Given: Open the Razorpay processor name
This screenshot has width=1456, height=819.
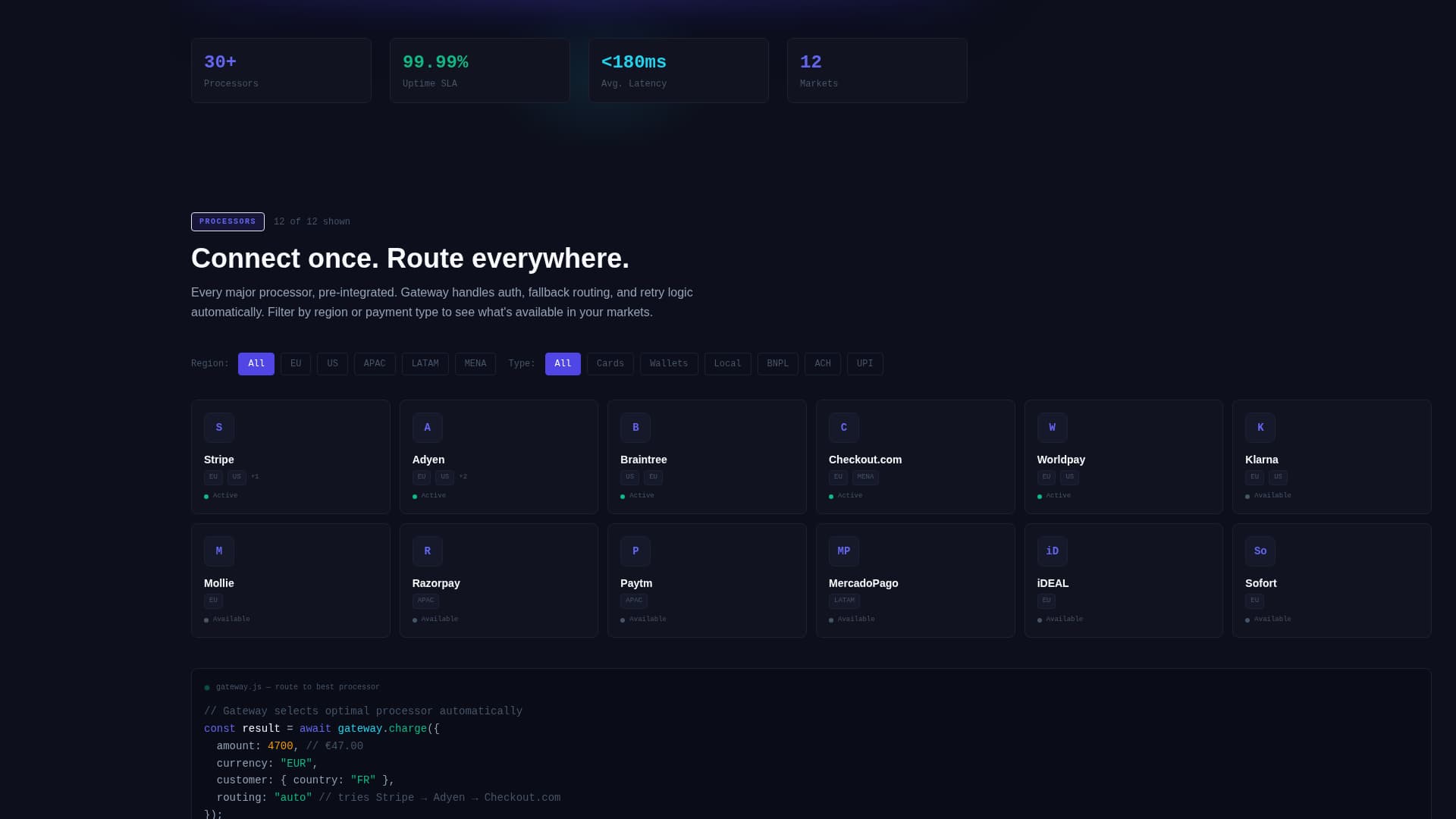Looking at the screenshot, I should (436, 583).
